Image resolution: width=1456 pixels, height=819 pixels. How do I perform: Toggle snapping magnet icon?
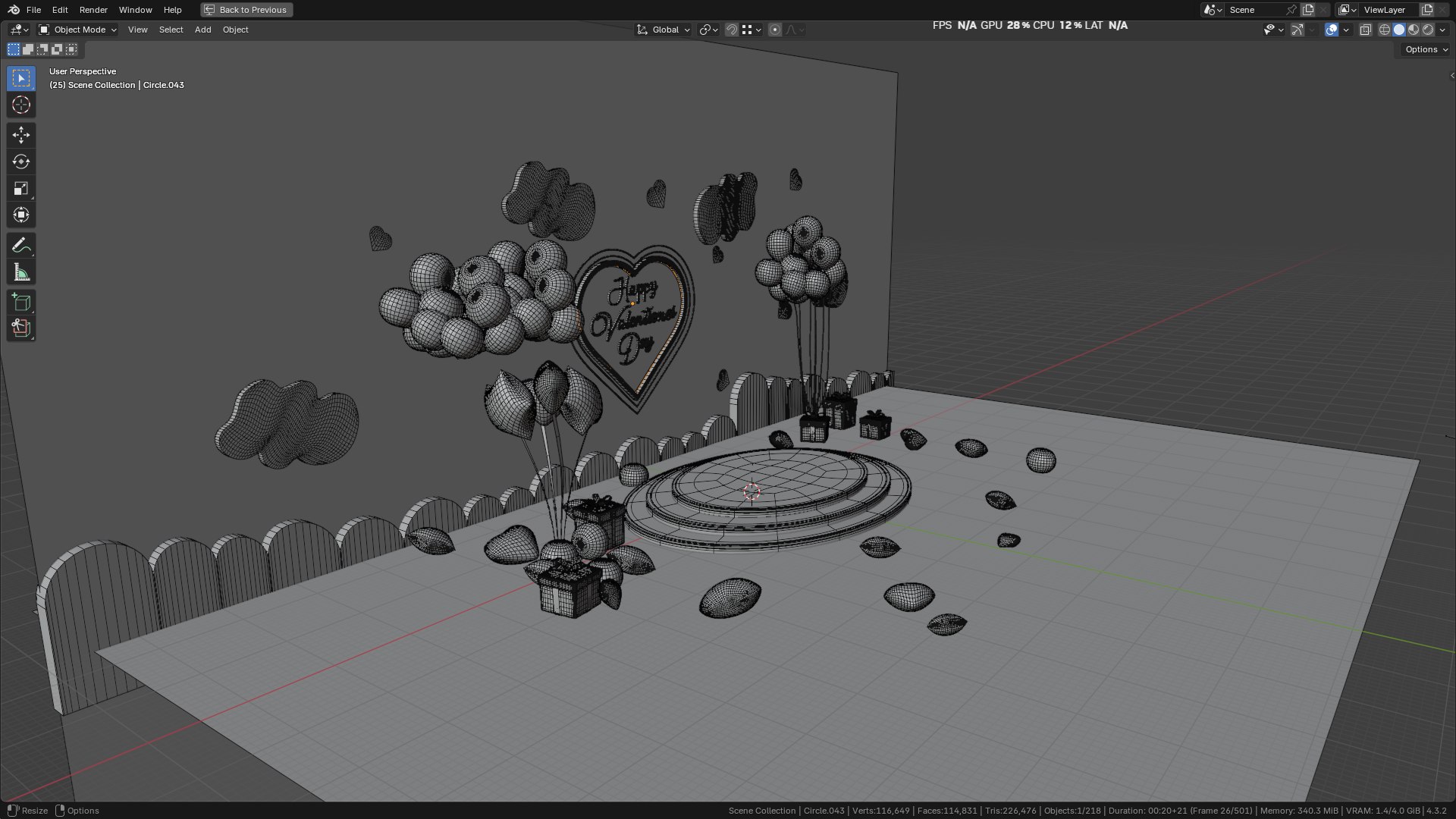coord(732,30)
